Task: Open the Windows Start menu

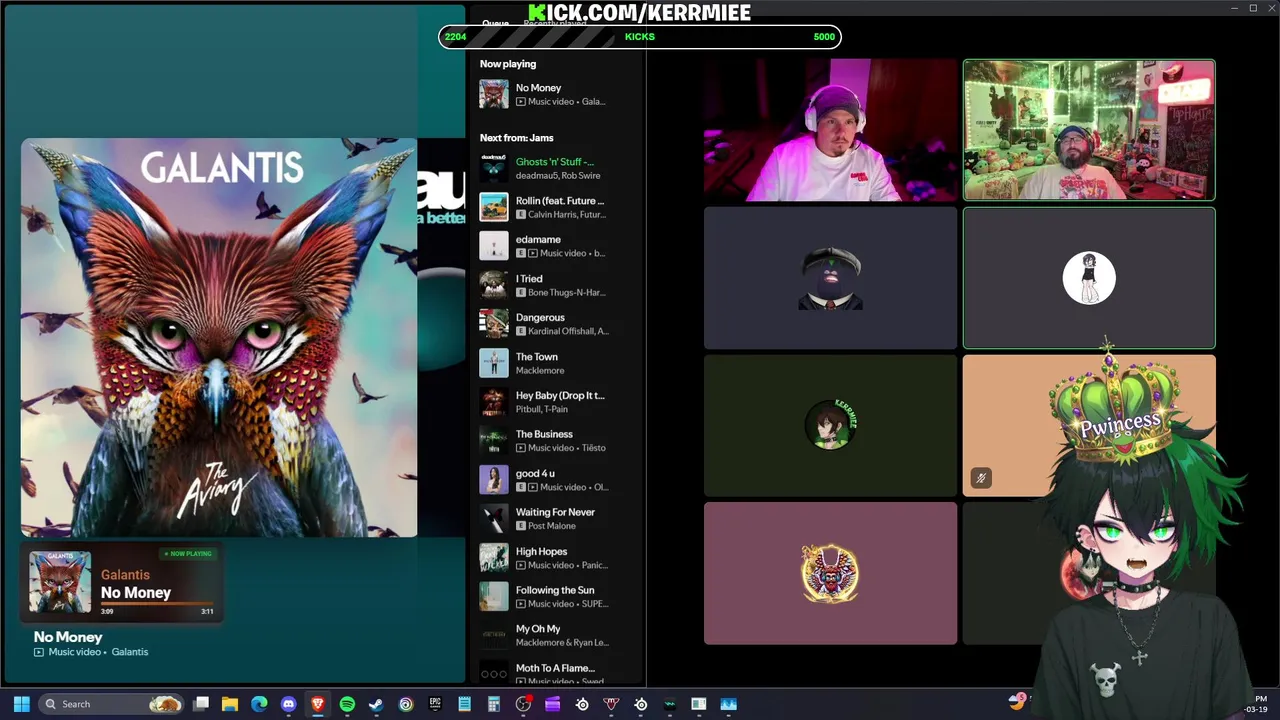Action: tap(21, 704)
